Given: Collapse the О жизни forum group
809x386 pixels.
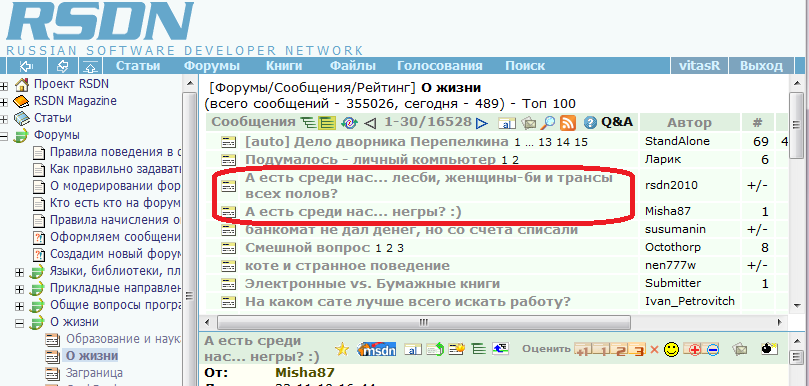Looking at the screenshot, I should coord(20,323).
